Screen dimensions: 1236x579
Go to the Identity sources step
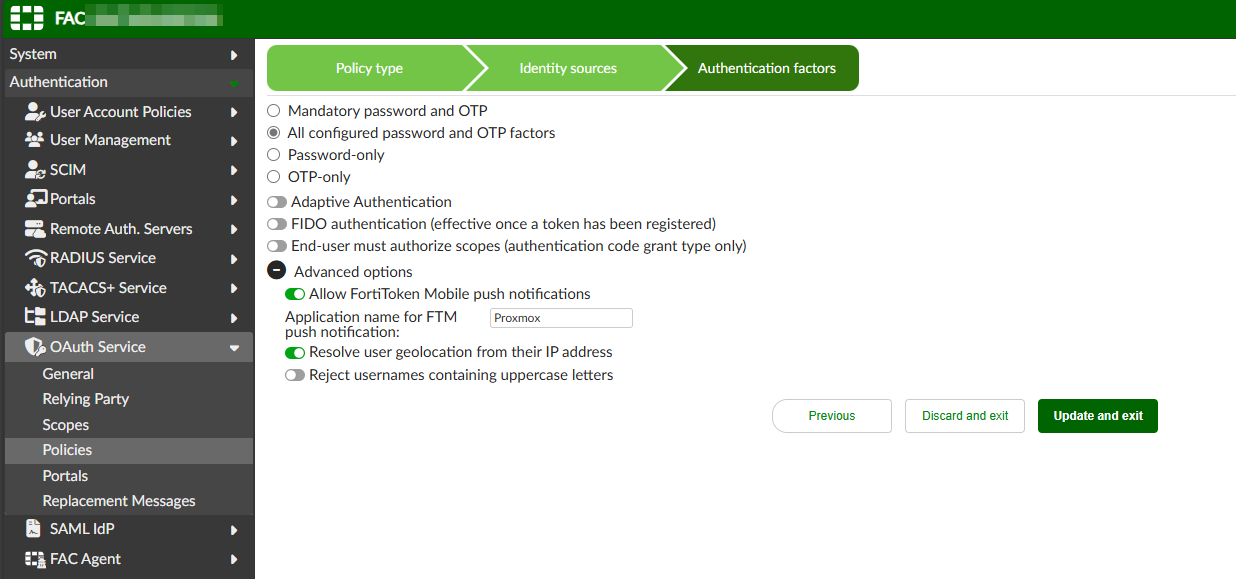pyautogui.click(x=568, y=69)
